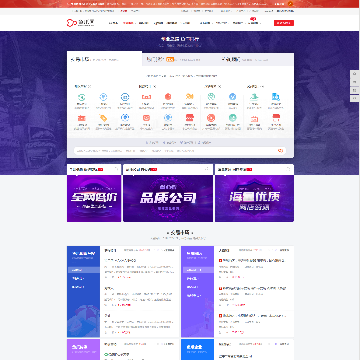Open the 全网低价 promotional banner
This screenshot has height=360, width=360.
94,198
